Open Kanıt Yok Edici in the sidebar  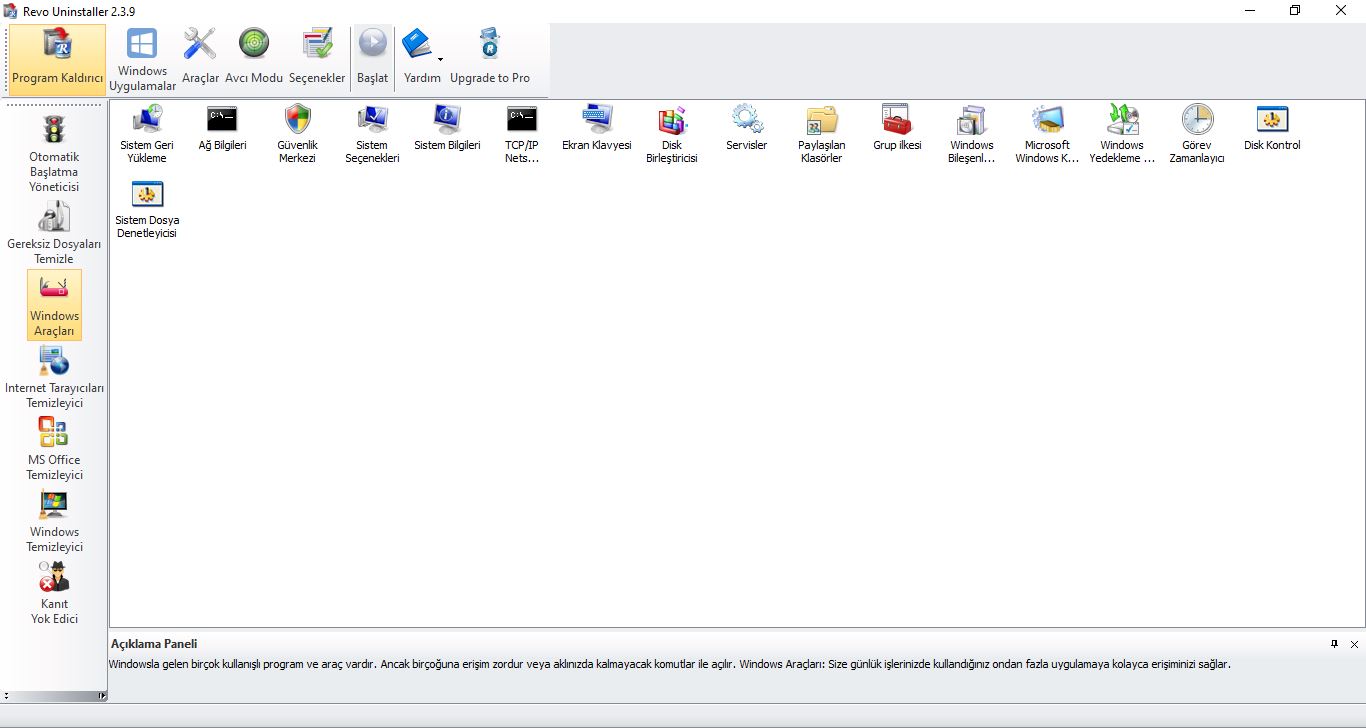click(x=54, y=592)
